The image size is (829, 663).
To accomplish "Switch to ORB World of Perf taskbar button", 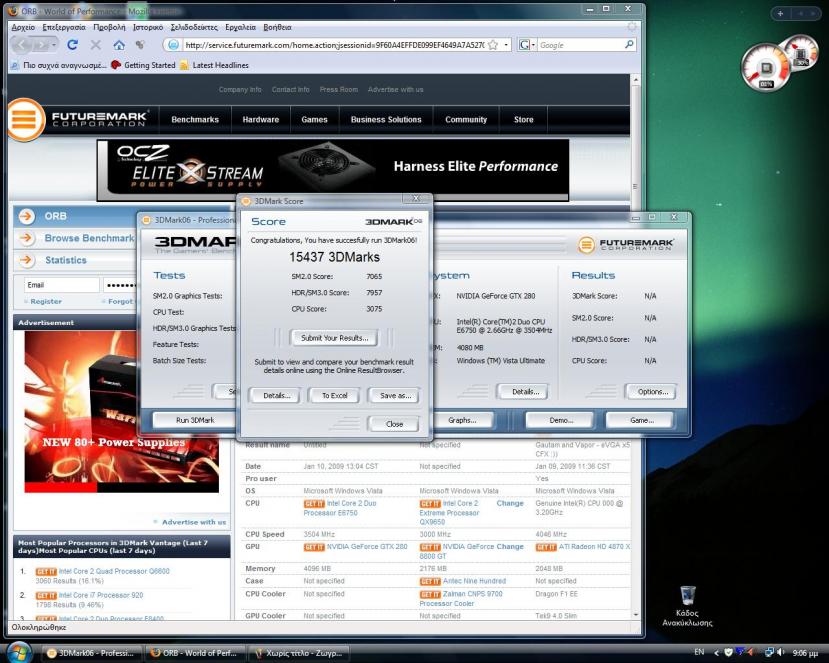I will click(x=195, y=653).
